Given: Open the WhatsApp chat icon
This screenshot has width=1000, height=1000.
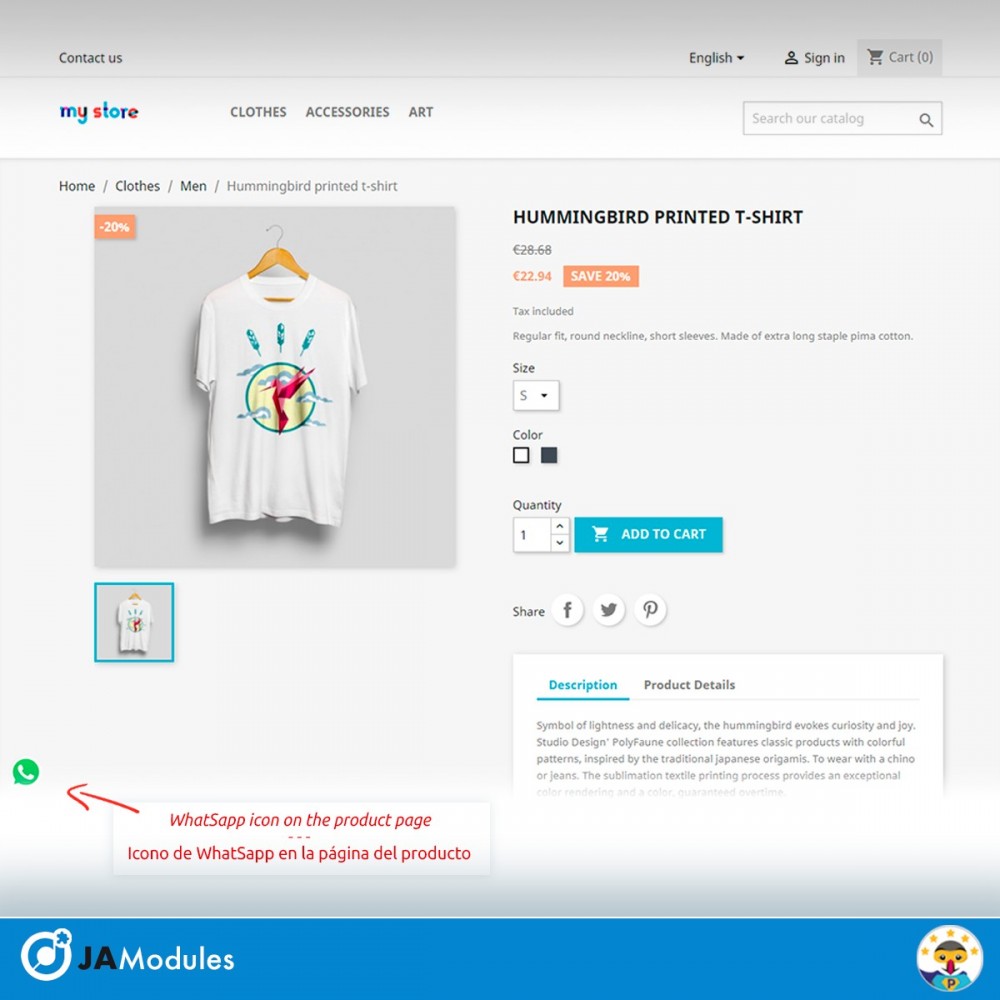Looking at the screenshot, I should [26, 772].
